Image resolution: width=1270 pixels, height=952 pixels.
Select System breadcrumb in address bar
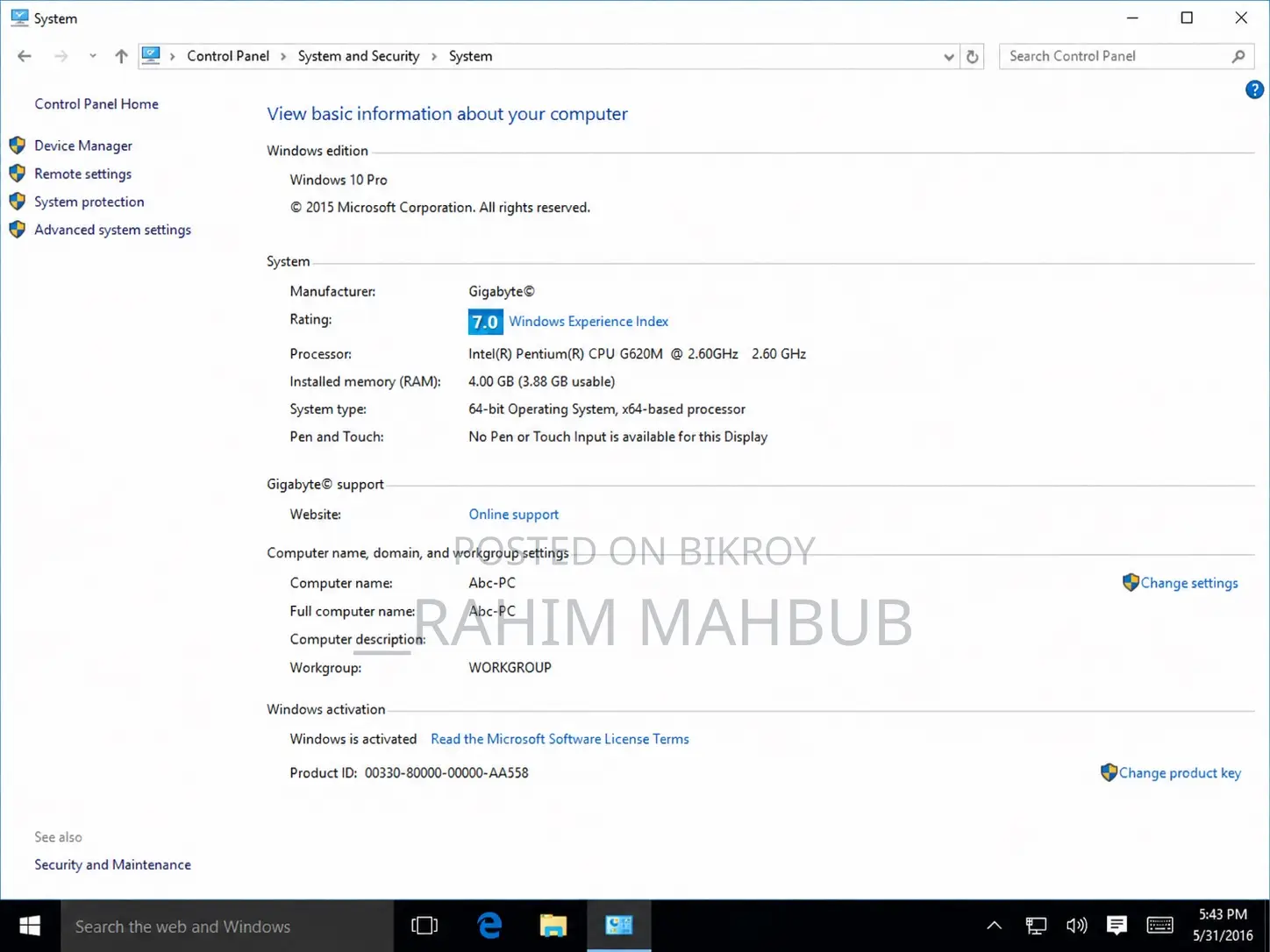click(x=470, y=56)
